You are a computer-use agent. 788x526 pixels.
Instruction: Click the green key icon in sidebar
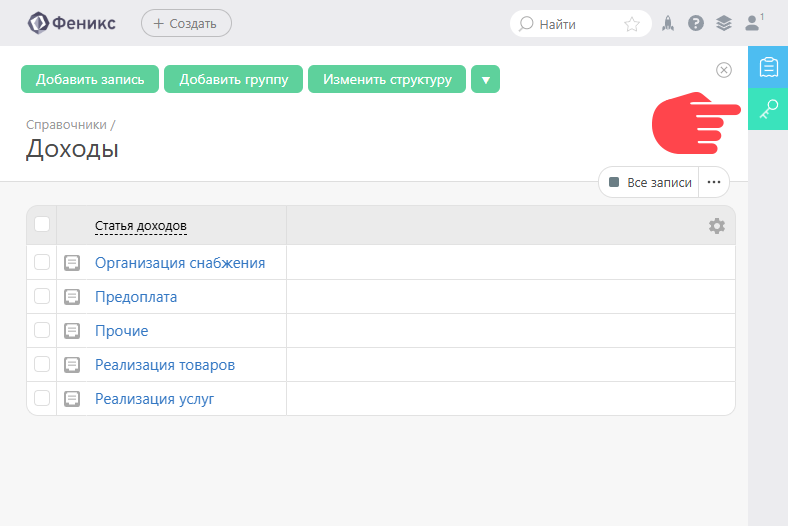(768, 109)
